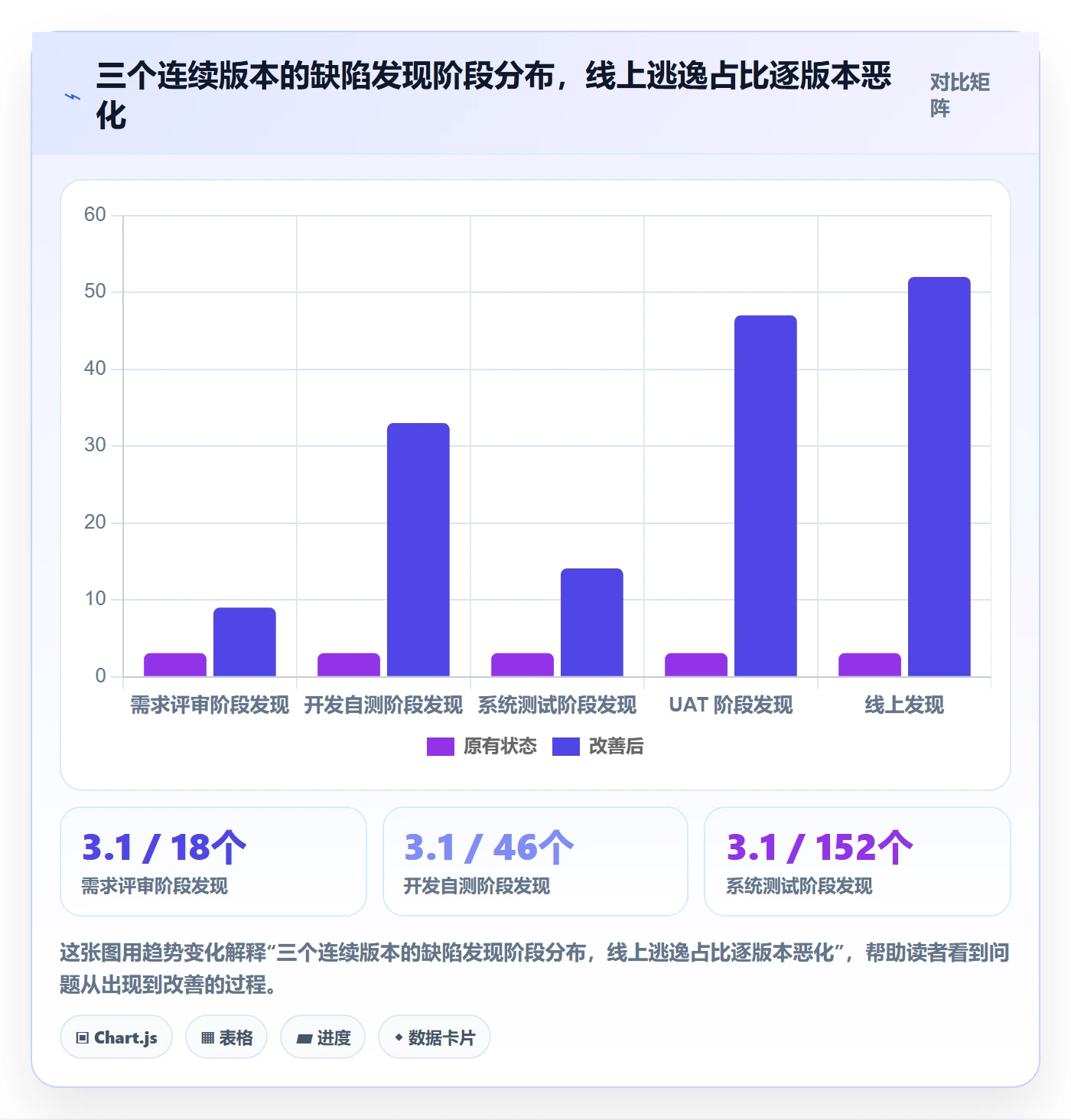1071x1120 pixels.
Task: Click the grid icon in the 表格 chip
Action: (x=208, y=1038)
